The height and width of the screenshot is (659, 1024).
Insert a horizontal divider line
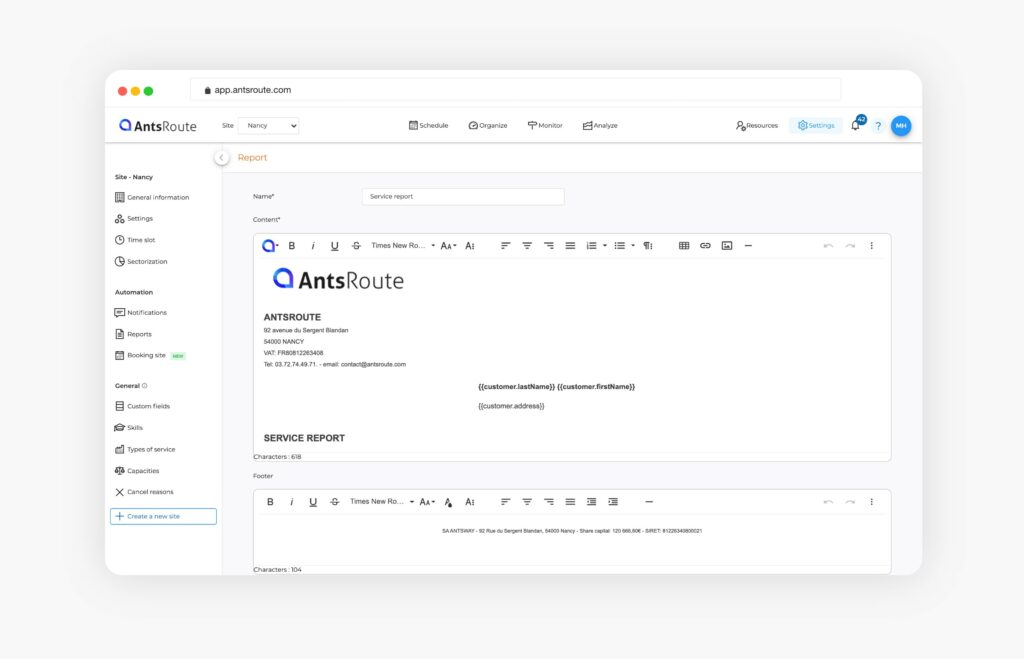749,245
